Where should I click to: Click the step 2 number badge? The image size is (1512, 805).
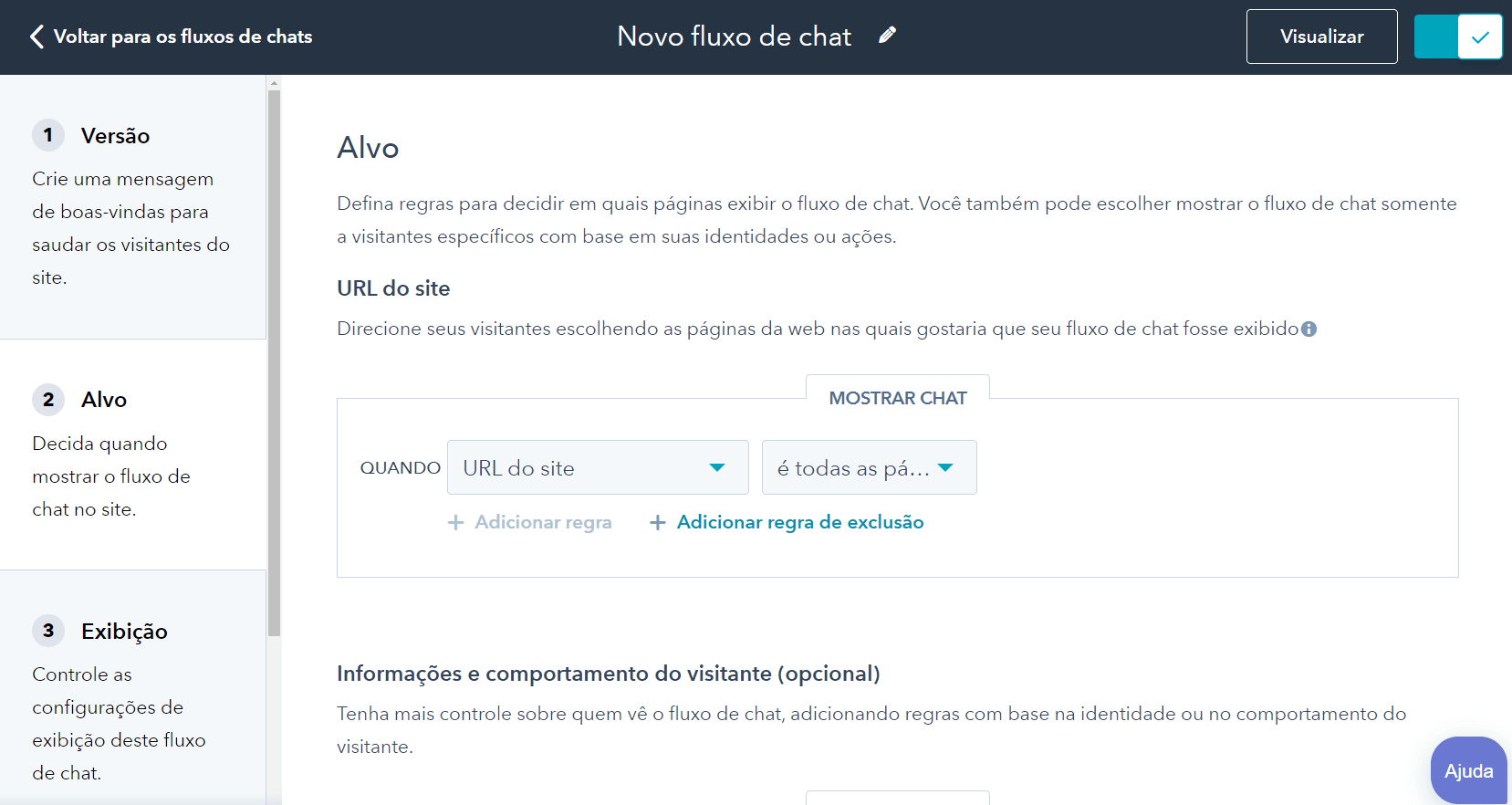click(48, 400)
